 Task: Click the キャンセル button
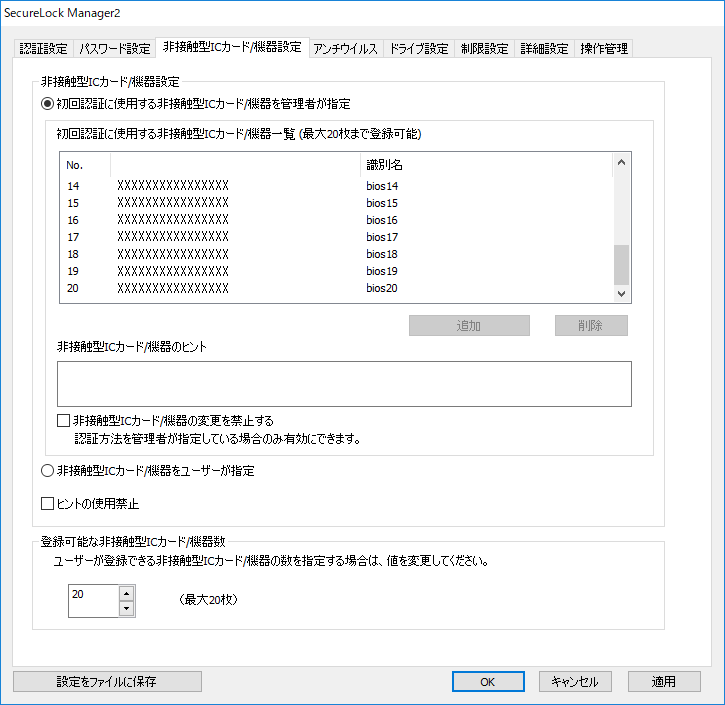click(x=575, y=681)
